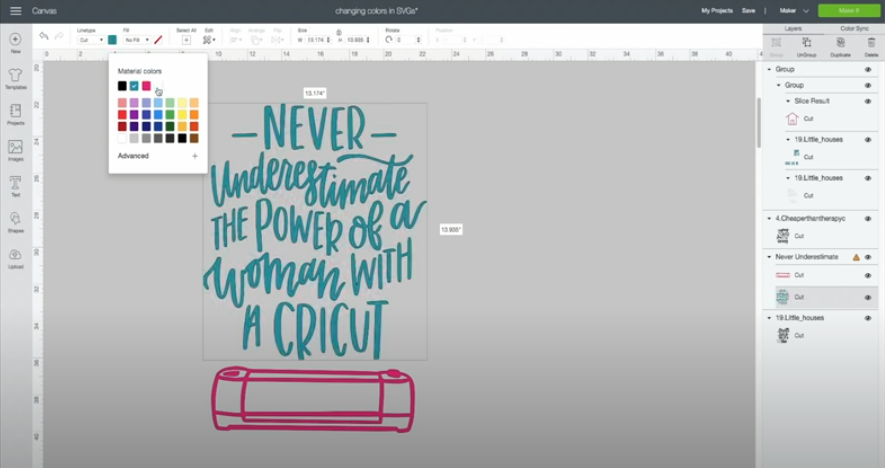This screenshot has width=885, height=468.
Task: Open the Maker machine dropdown
Action: pyautogui.click(x=794, y=11)
